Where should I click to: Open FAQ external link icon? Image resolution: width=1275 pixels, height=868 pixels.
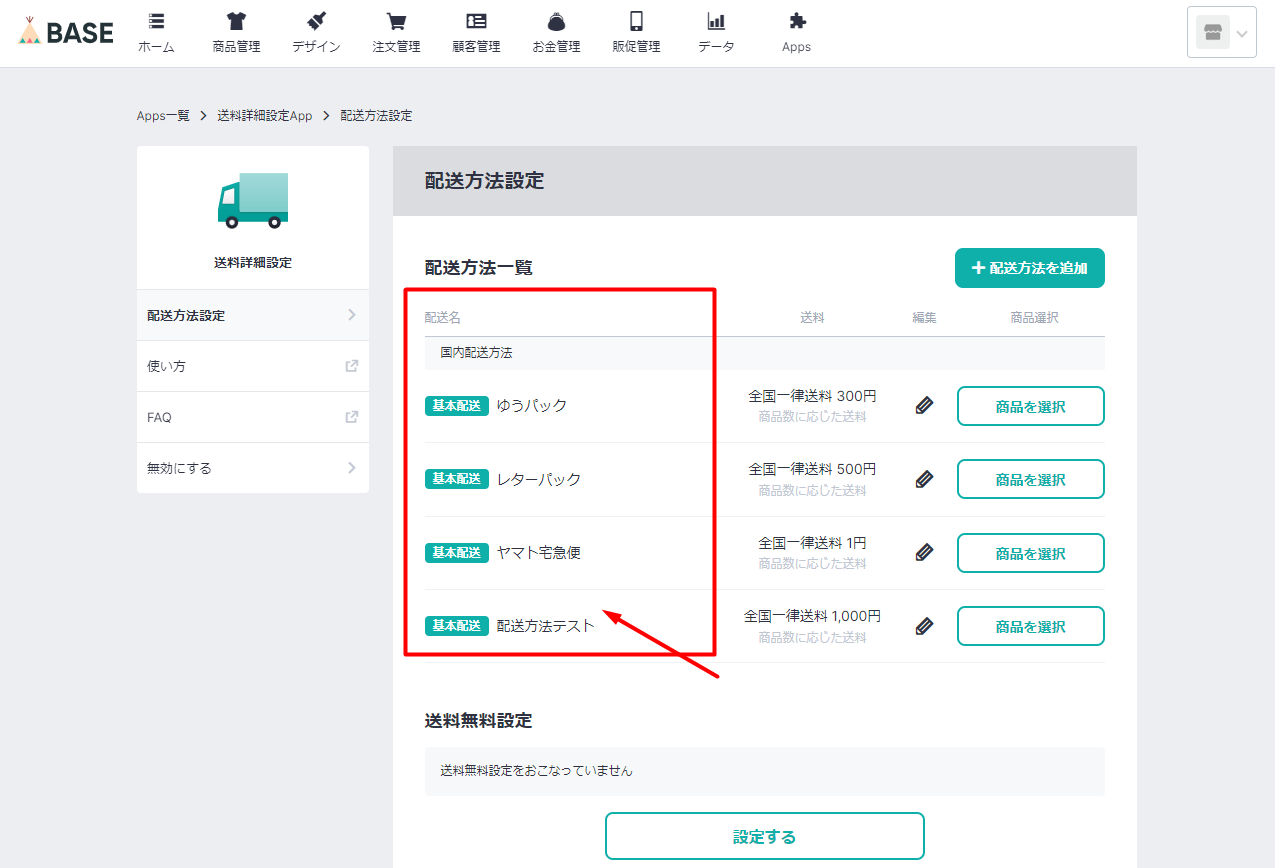pyautogui.click(x=352, y=417)
